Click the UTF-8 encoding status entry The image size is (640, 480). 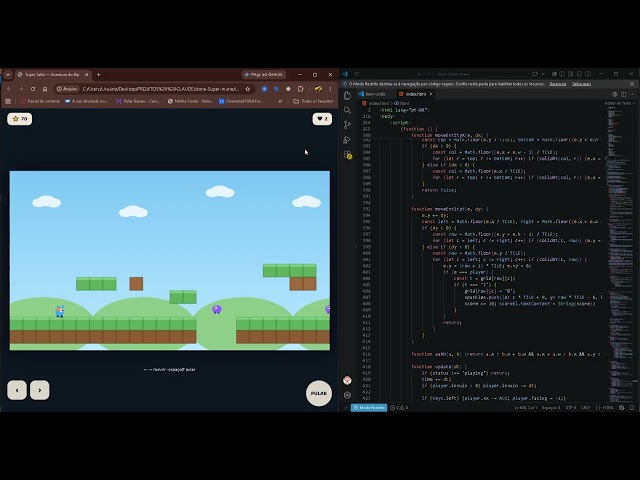[571, 407]
